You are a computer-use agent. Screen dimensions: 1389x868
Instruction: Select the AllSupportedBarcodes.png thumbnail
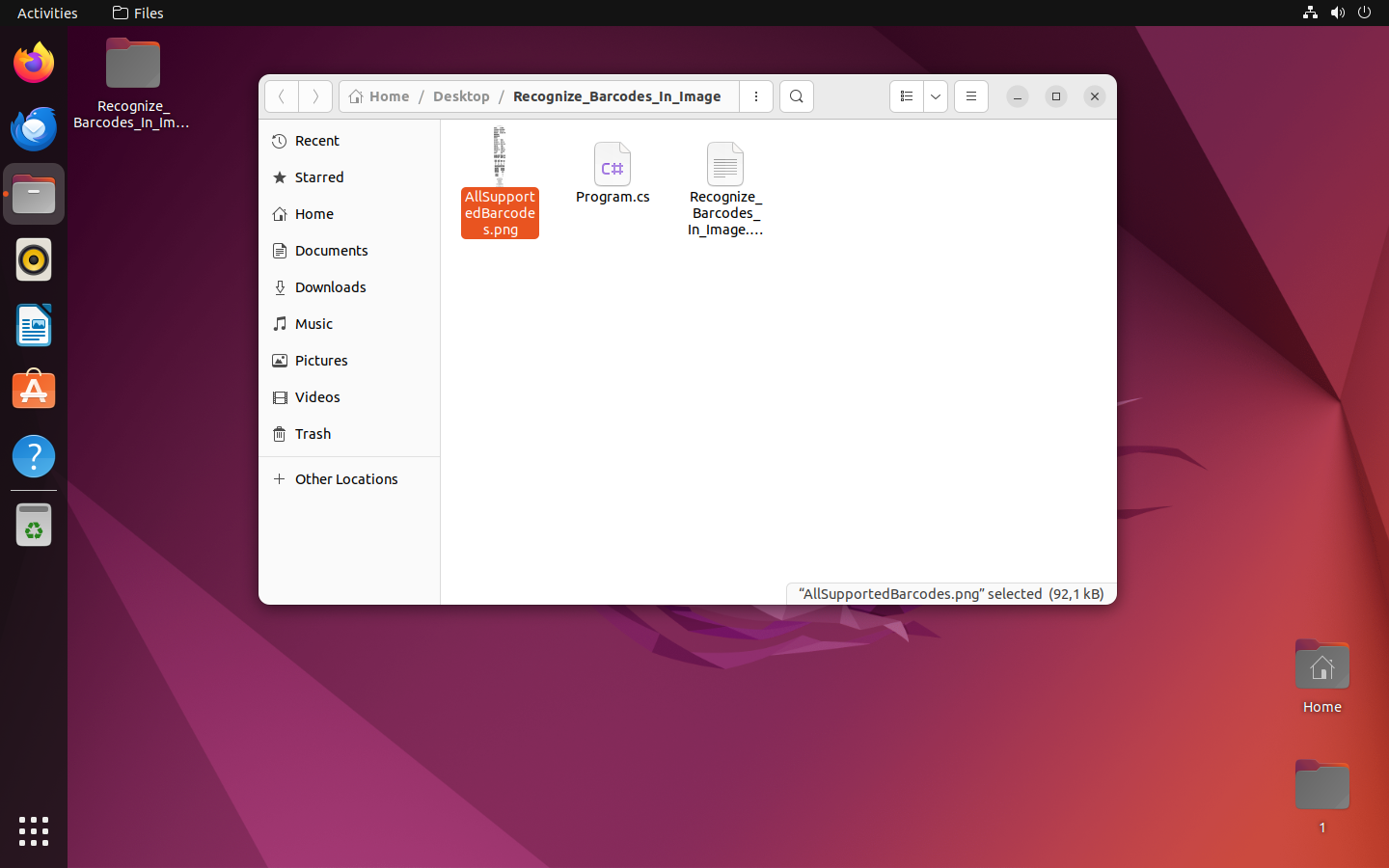coord(500,155)
